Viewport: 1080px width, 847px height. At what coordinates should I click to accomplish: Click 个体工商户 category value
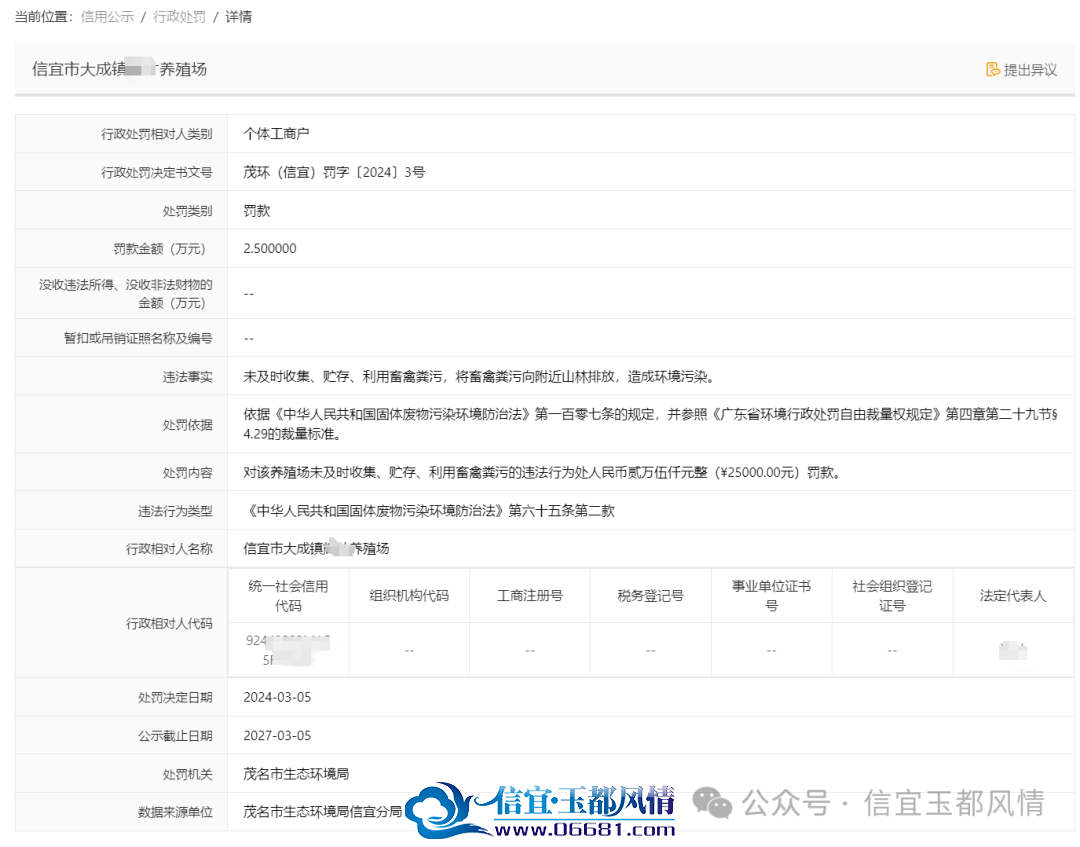click(x=276, y=134)
